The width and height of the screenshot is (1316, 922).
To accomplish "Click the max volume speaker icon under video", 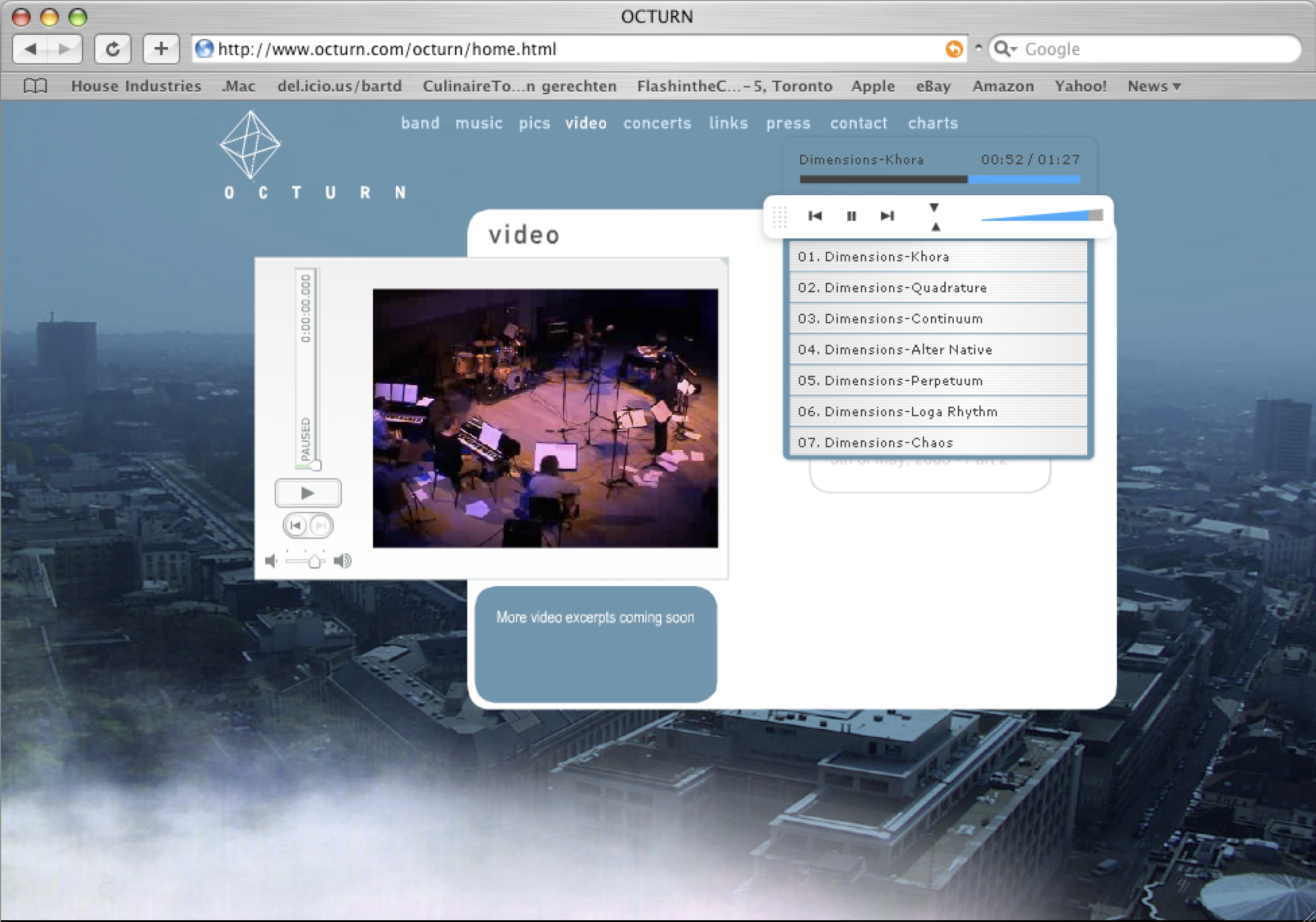I will [342, 561].
